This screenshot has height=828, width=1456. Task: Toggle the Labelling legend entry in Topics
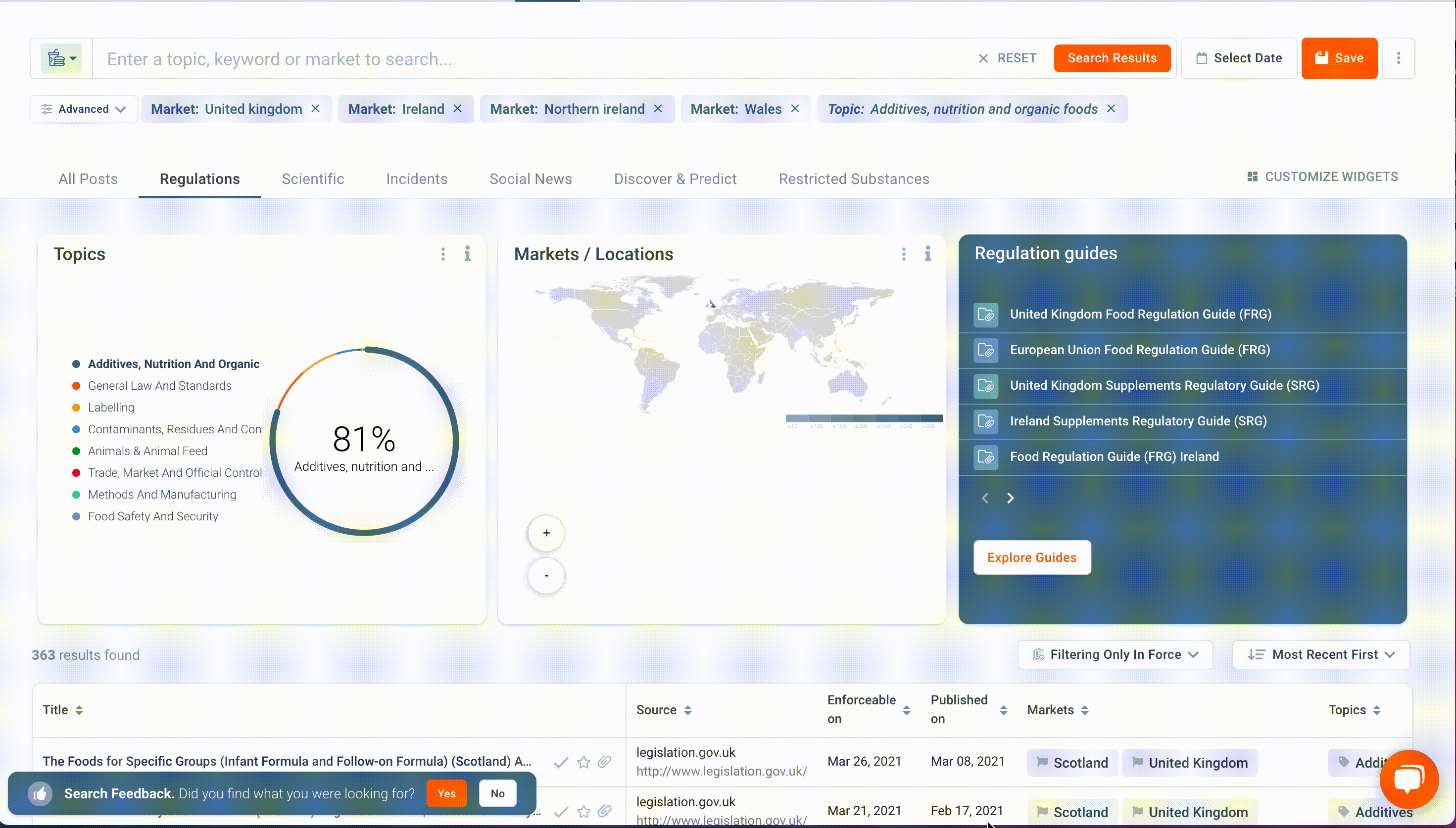tap(111, 407)
